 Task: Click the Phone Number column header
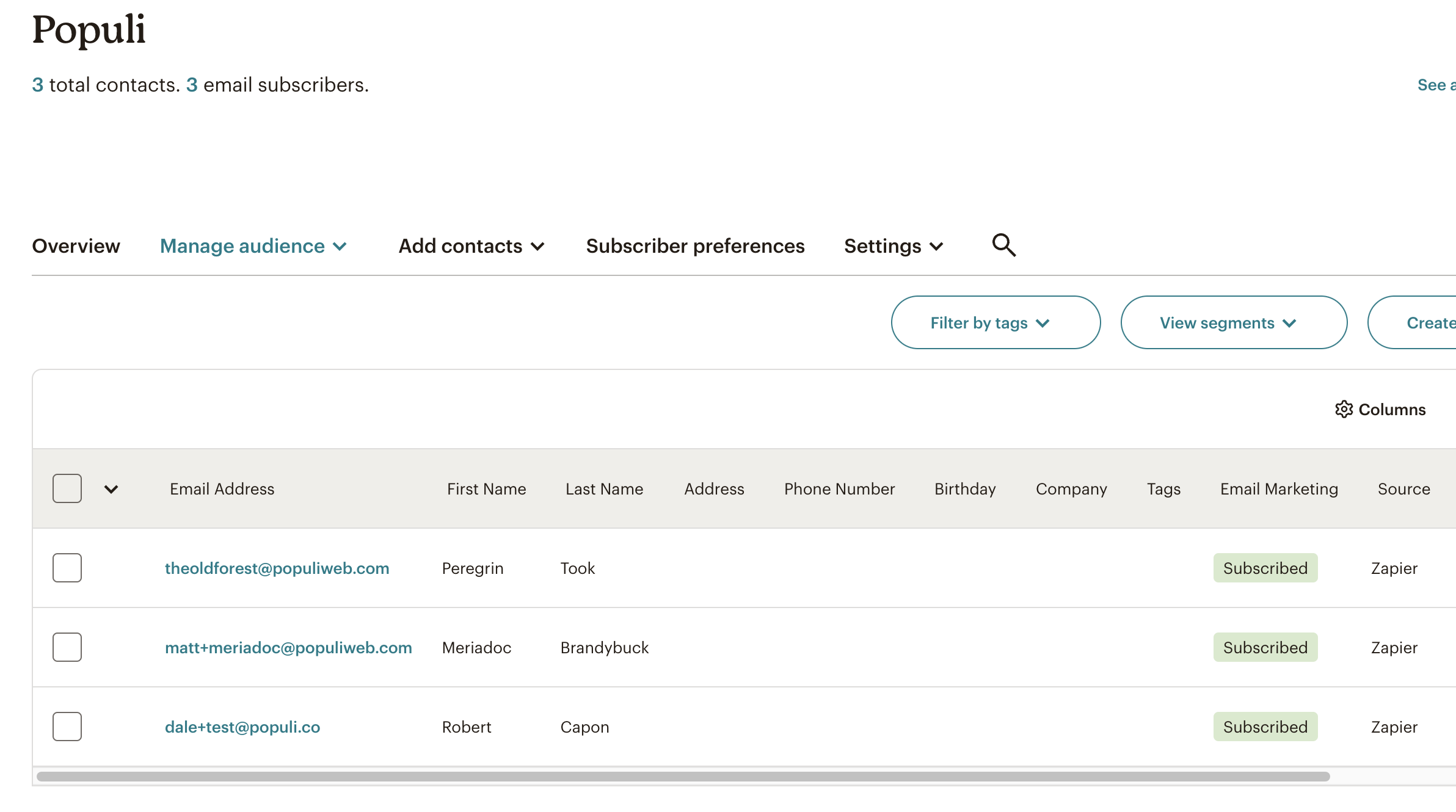pyautogui.click(x=839, y=489)
